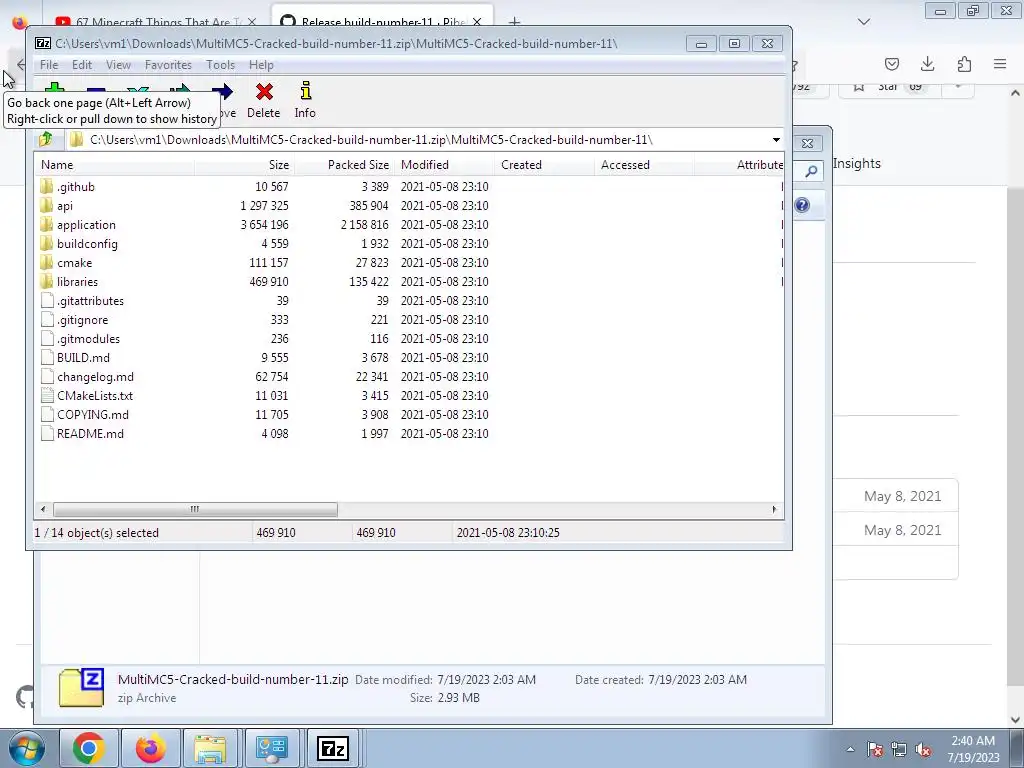
Task: Open the Edit menu in 7-Zip
Action: (82, 65)
